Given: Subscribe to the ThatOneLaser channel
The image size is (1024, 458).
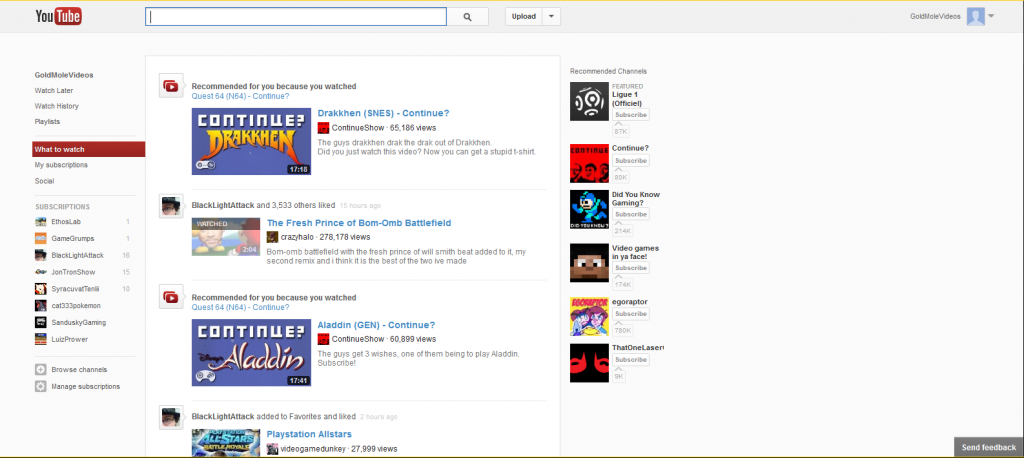Looking at the screenshot, I should pyautogui.click(x=631, y=360).
